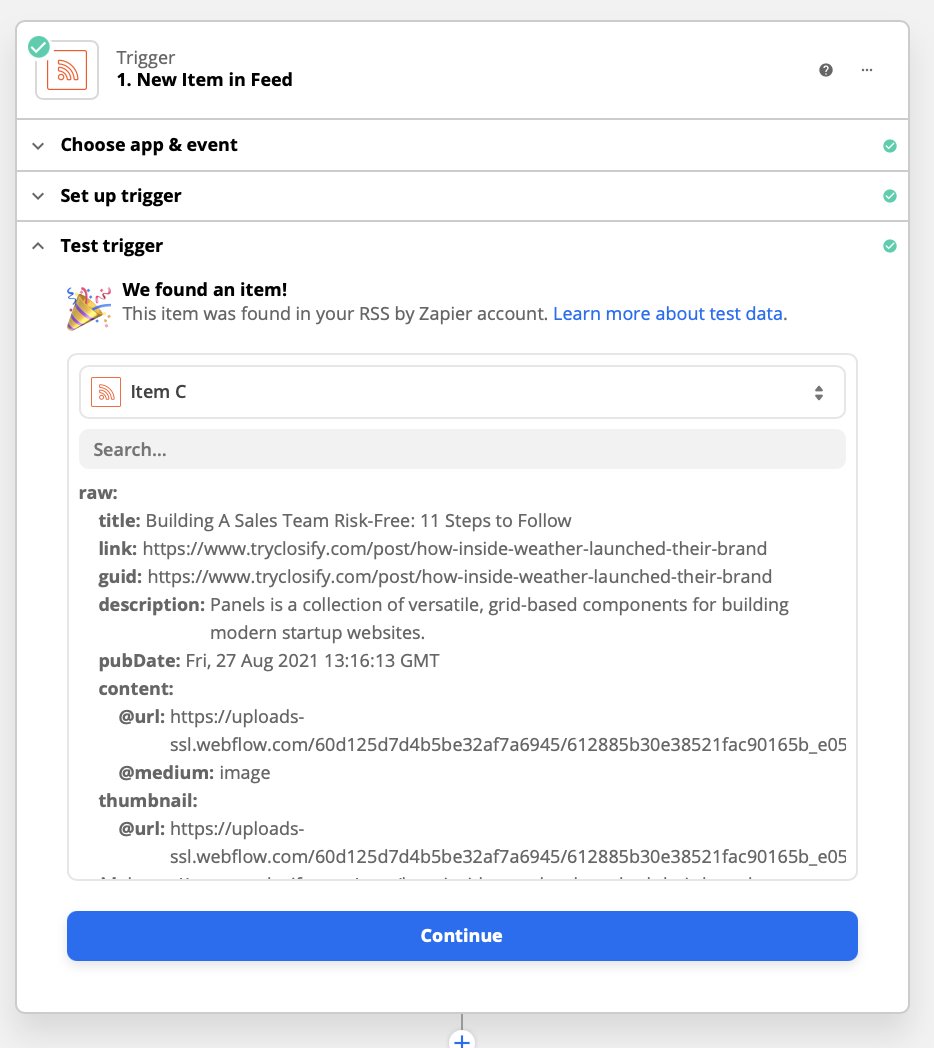Click the green check on the Trigger header
The width and height of the screenshot is (934, 1048).
click(38, 46)
